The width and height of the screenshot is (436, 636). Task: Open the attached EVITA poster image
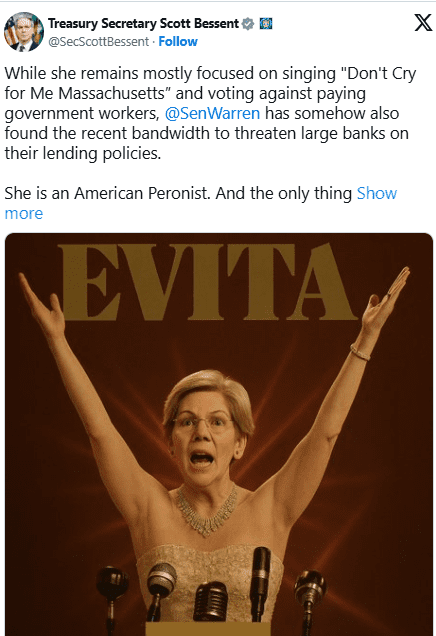(x=219, y=434)
